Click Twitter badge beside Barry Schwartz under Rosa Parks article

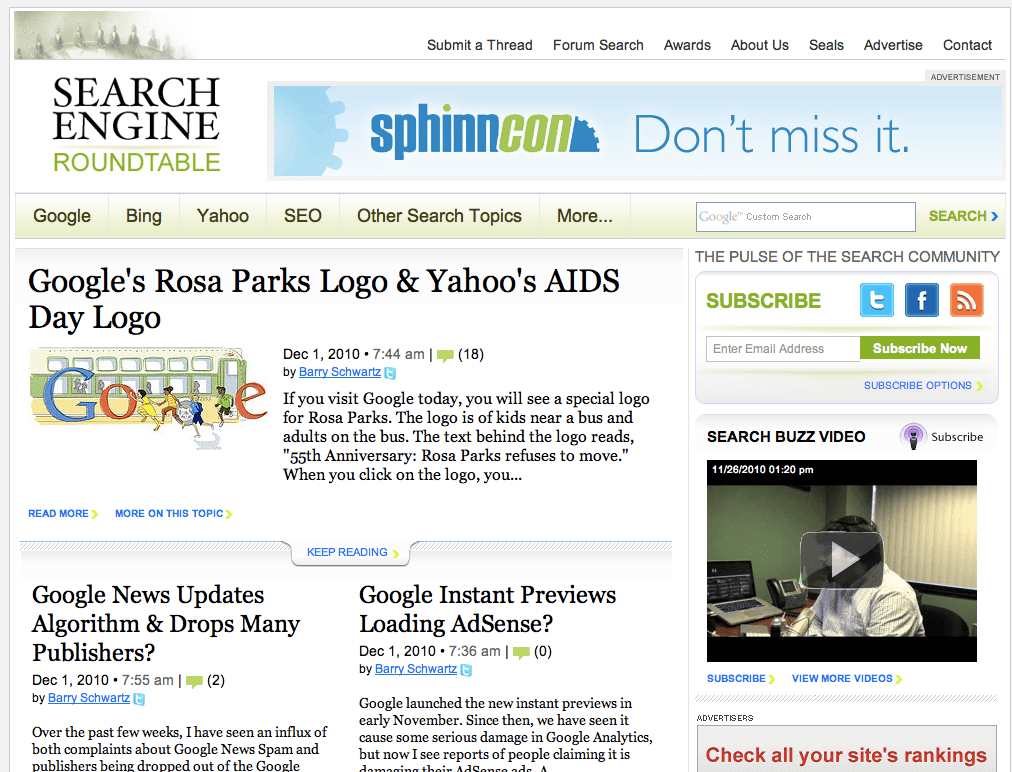(x=390, y=372)
